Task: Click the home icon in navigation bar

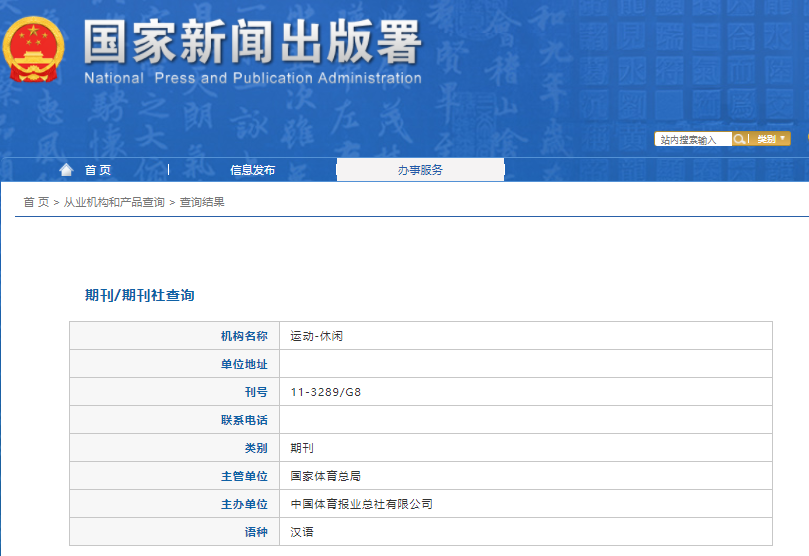Action: pyautogui.click(x=66, y=170)
